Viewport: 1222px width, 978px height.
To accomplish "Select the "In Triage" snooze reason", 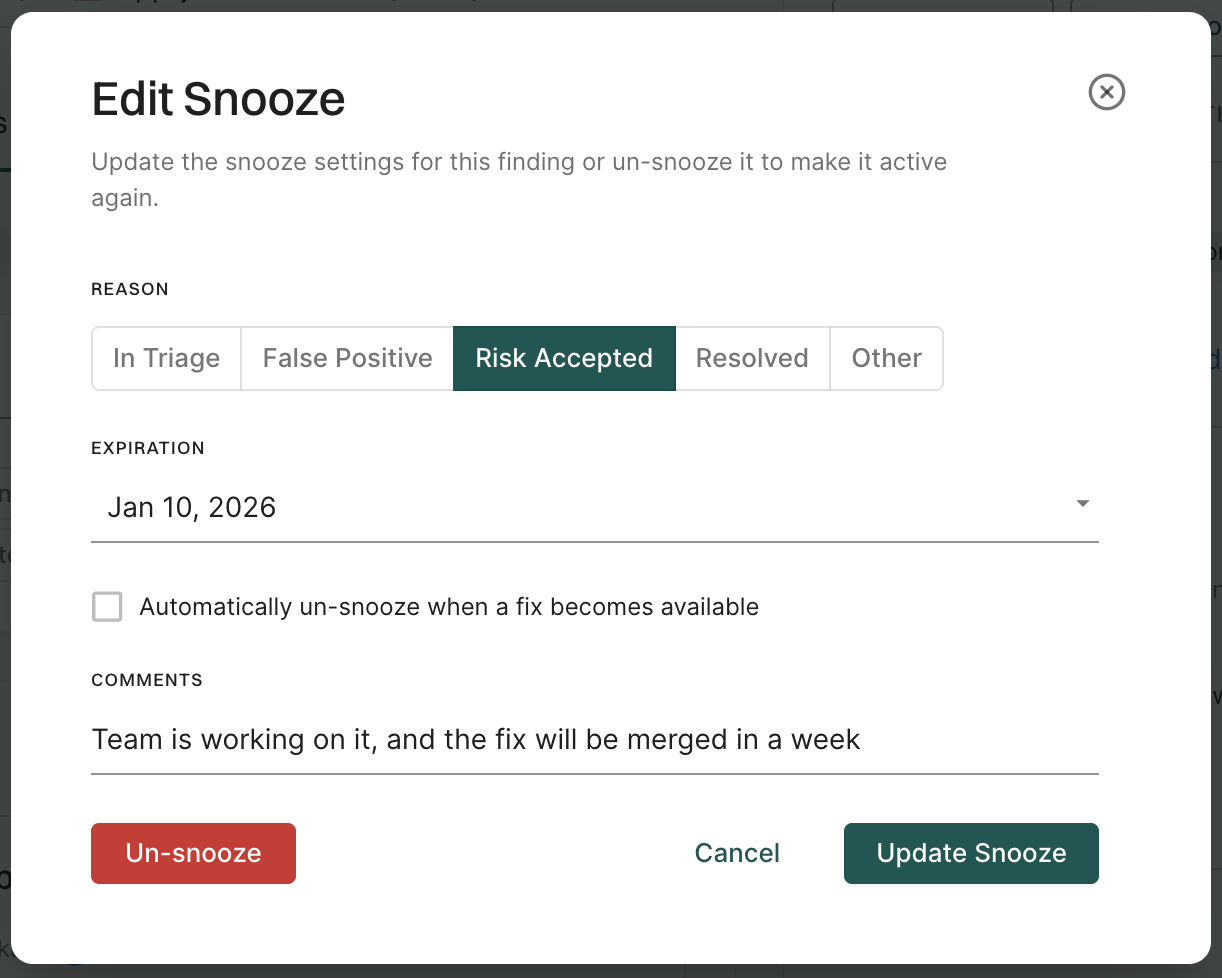I will 165,358.
